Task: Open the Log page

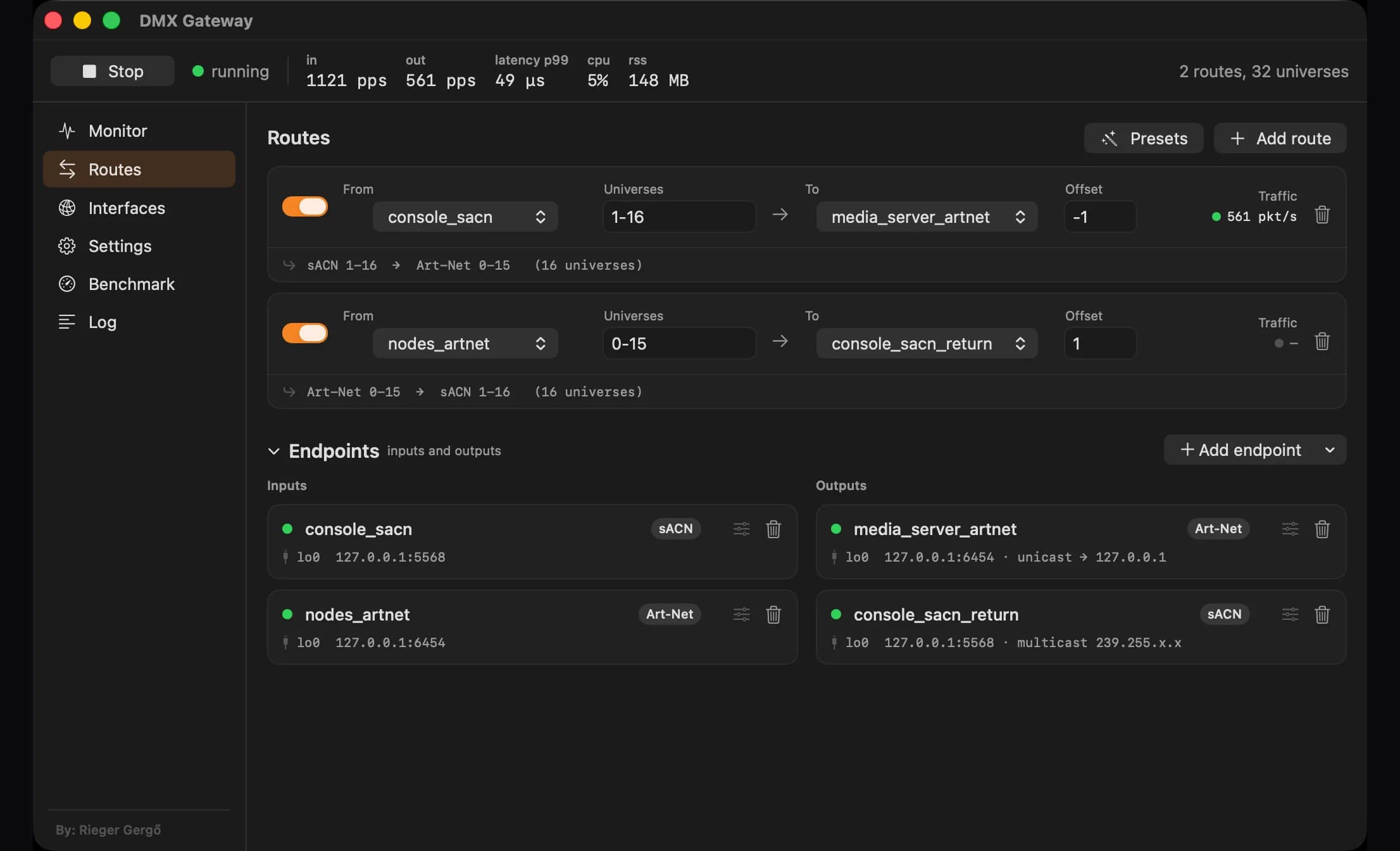Action: pyautogui.click(x=139, y=322)
